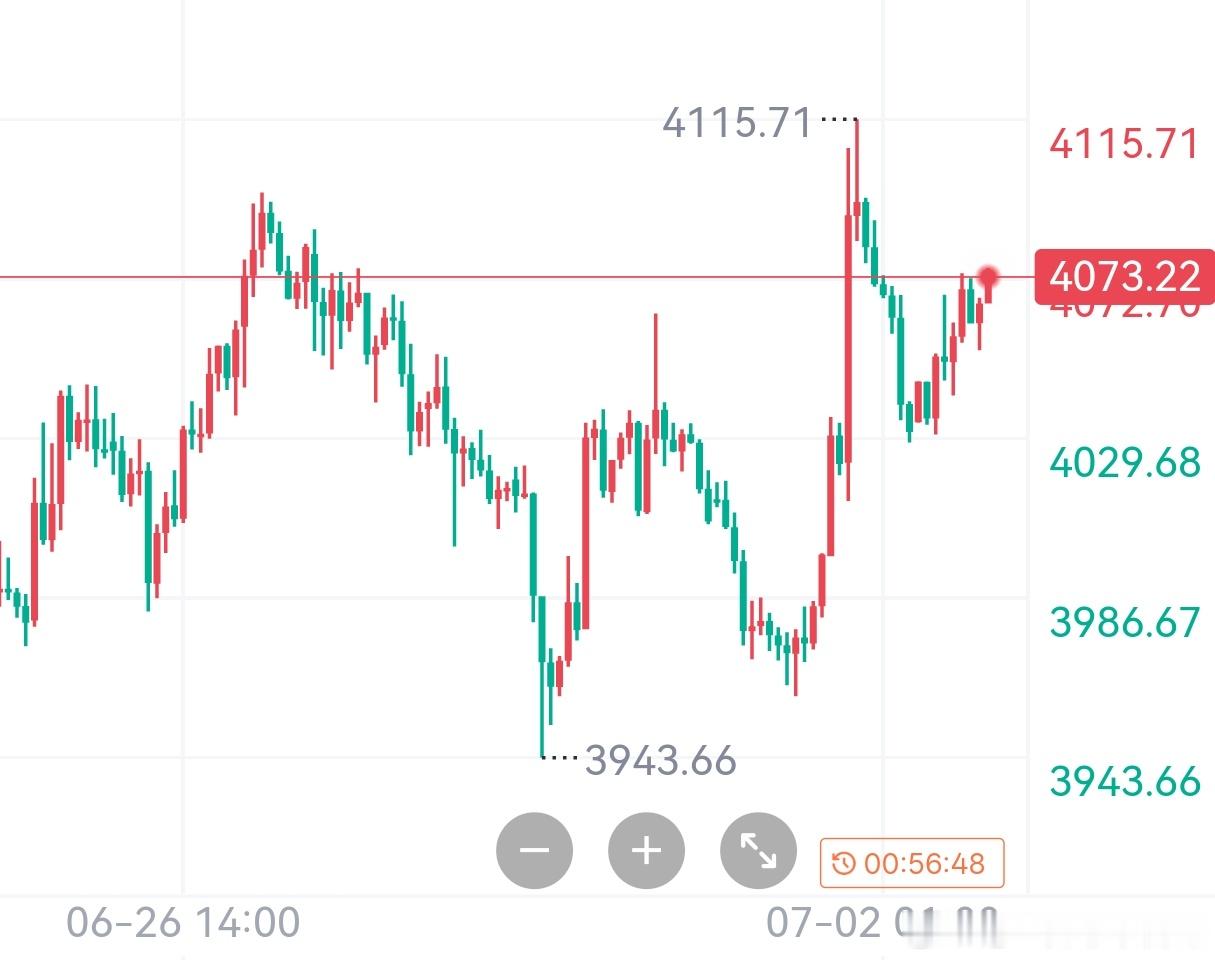The height and width of the screenshot is (960, 1215).
Task: Click the red 4115.71 label on the price axis
Action: (x=1124, y=144)
